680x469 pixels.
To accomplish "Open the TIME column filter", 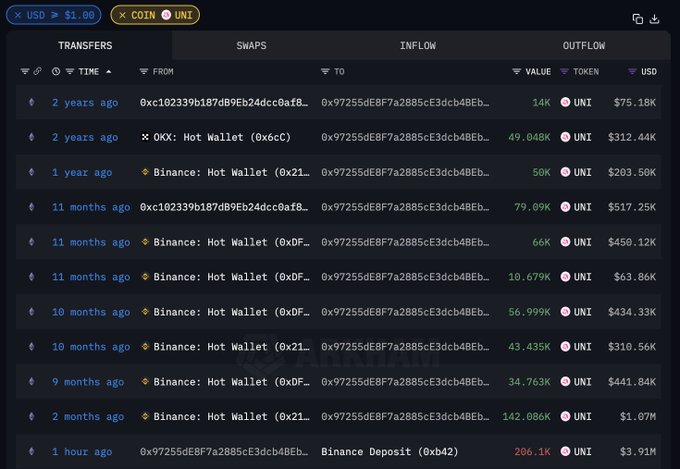I will coord(70,72).
